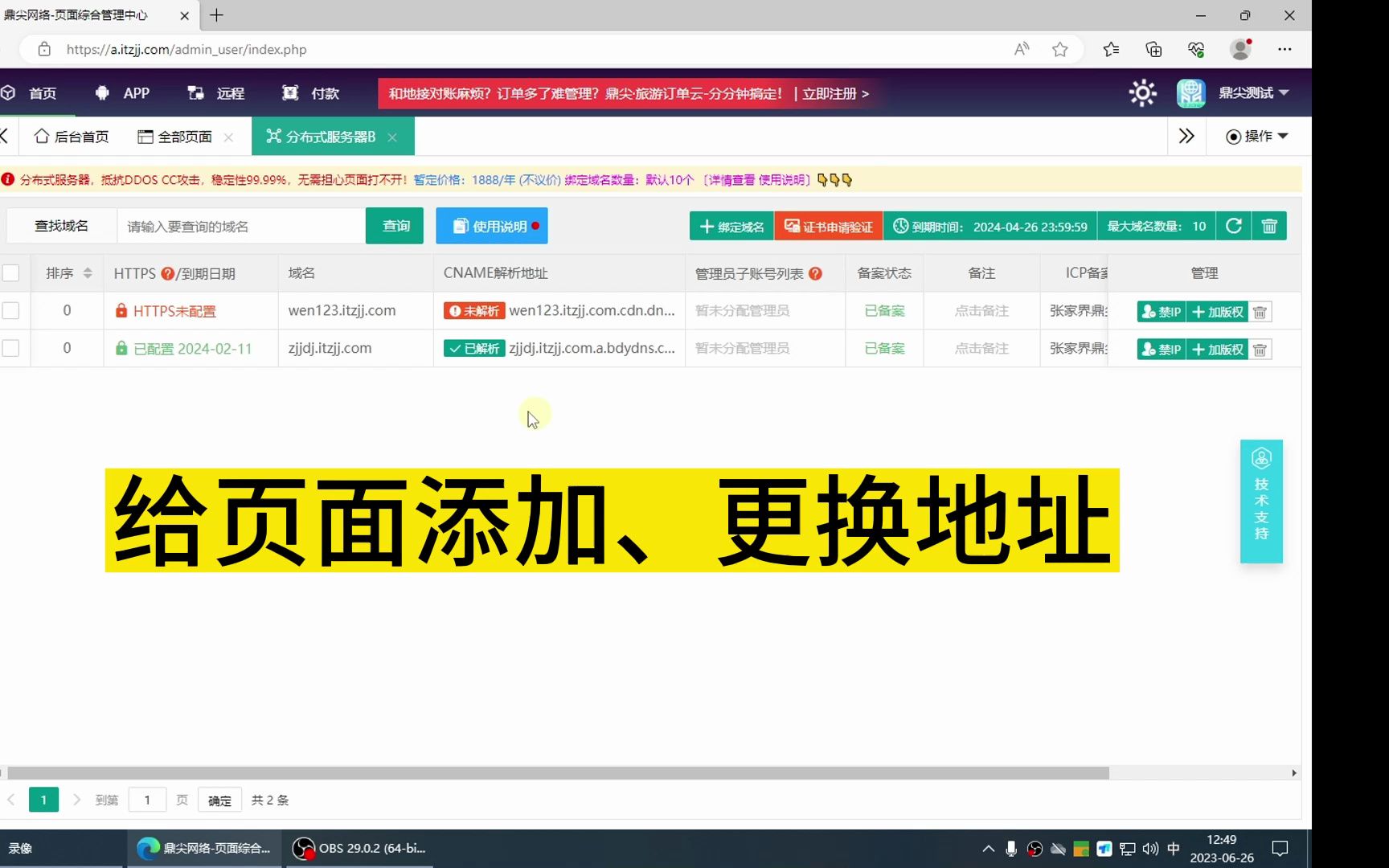Add page to favorites star icon
Image resolution: width=1389 pixels, height=868 pixels.
1060,49
